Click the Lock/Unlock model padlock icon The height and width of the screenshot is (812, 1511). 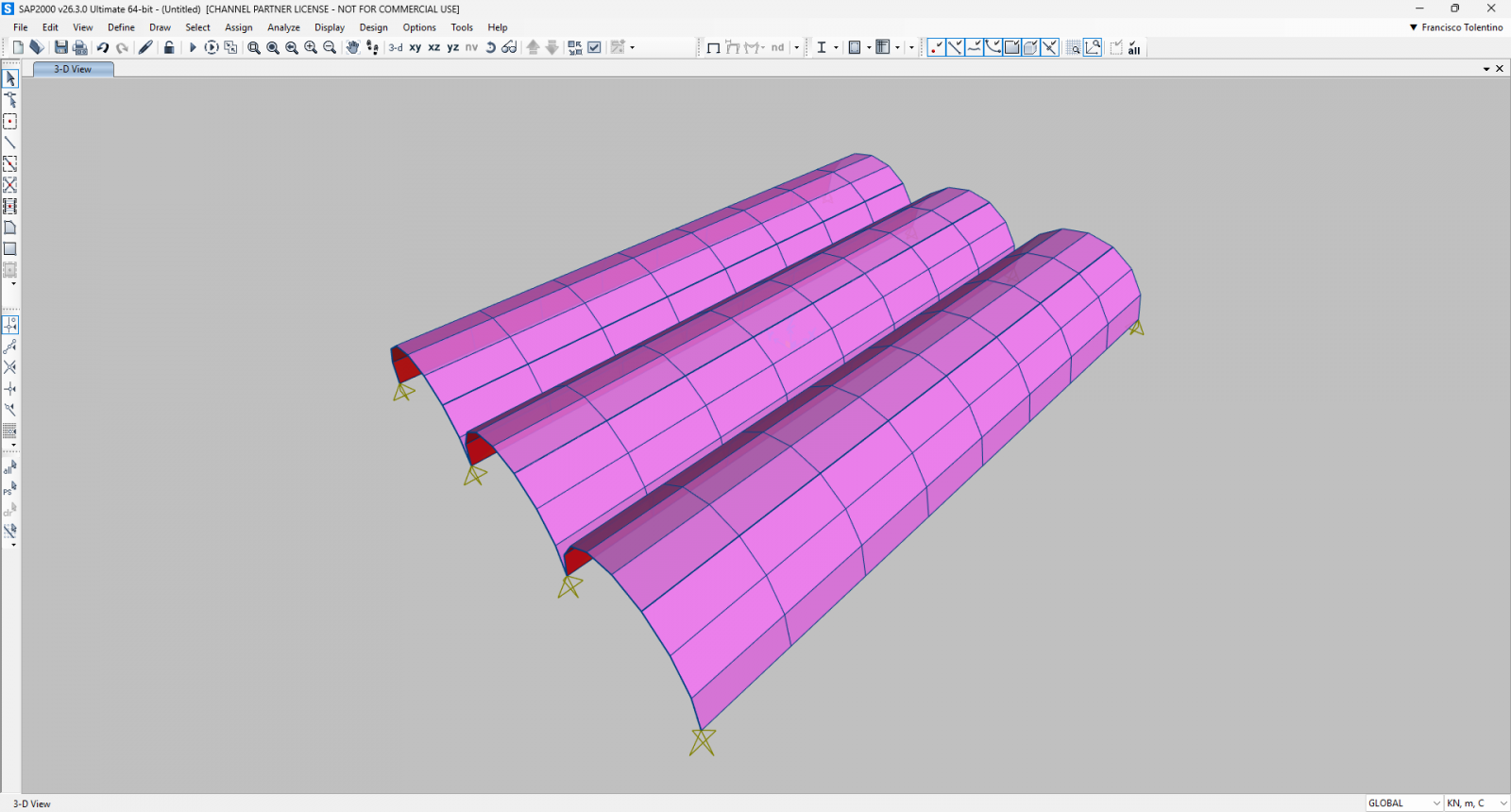click(169, 47)
